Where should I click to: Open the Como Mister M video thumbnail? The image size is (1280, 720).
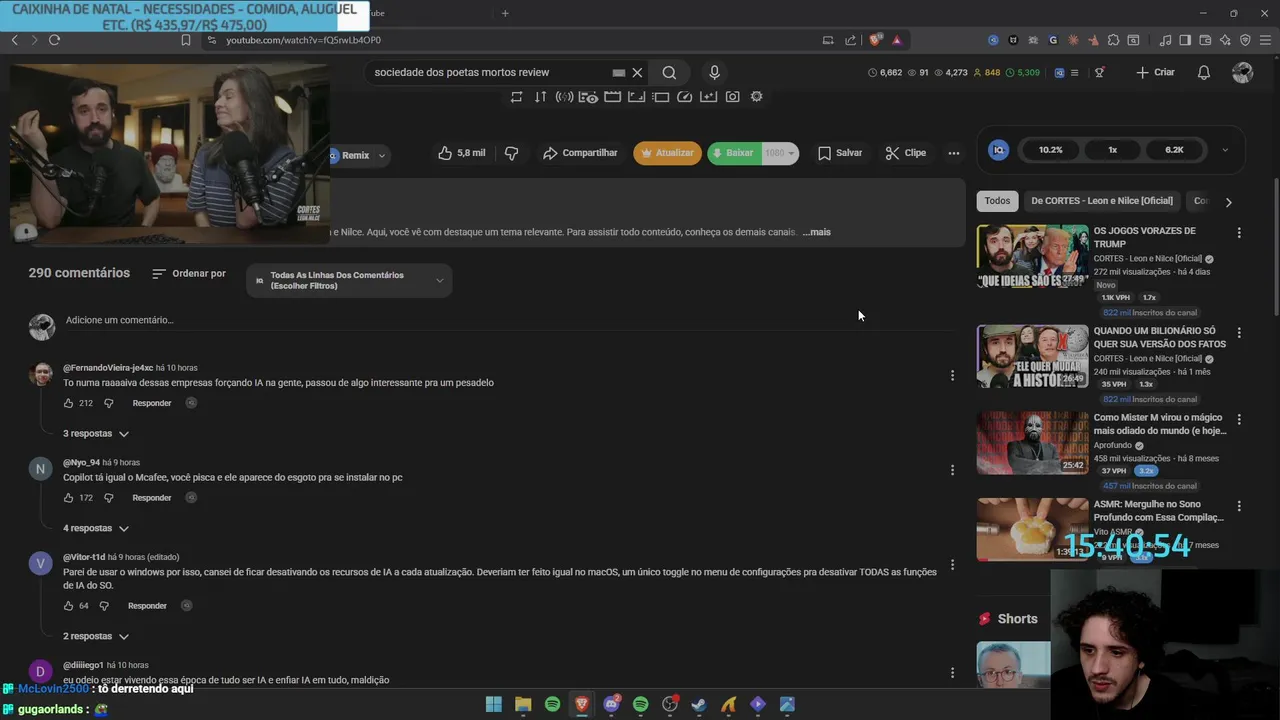click(1032, 443)
